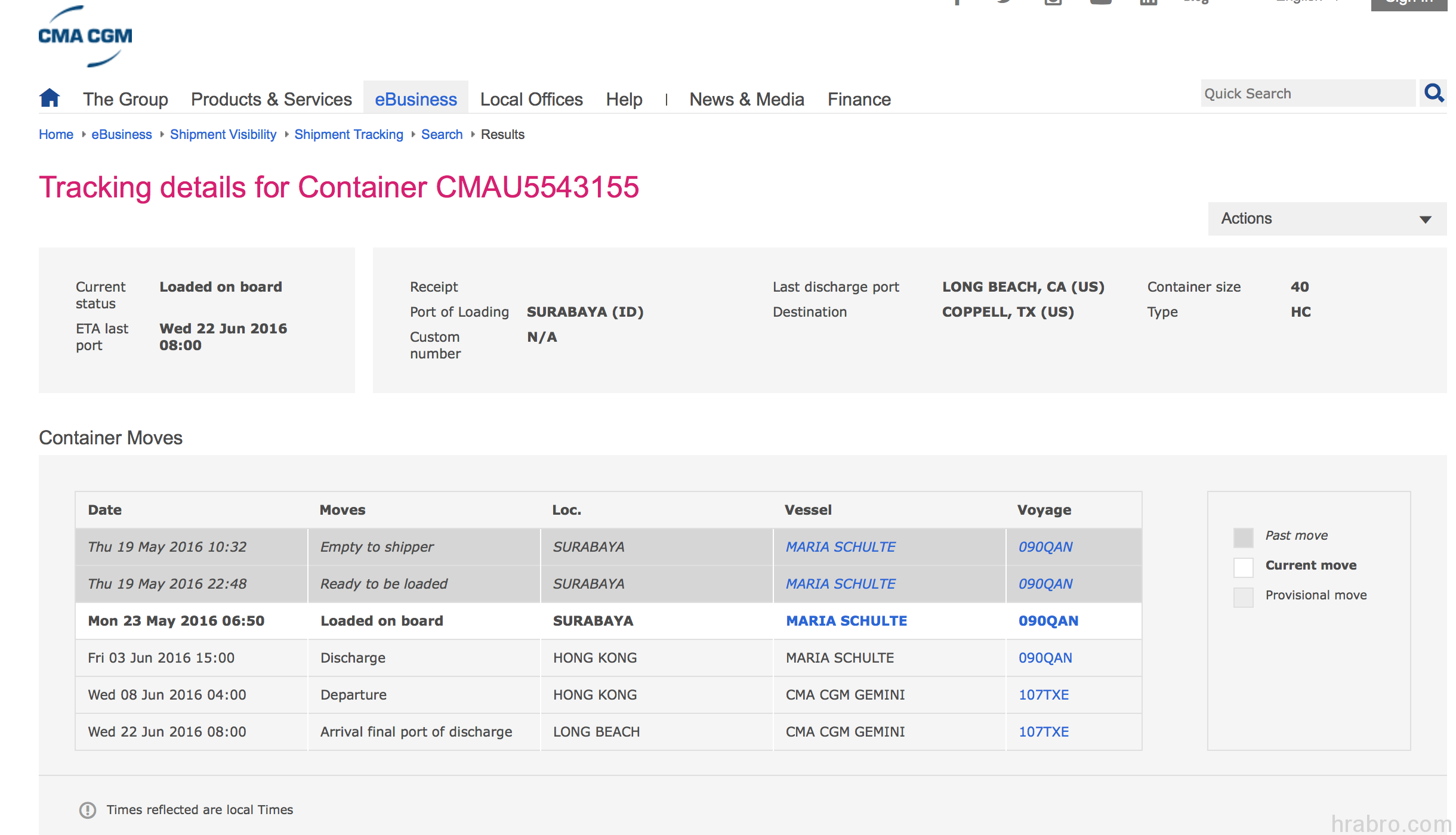Click the Current move legend swatch
The height and width of the screenshot is (835, 1456).
(1243, 567)
